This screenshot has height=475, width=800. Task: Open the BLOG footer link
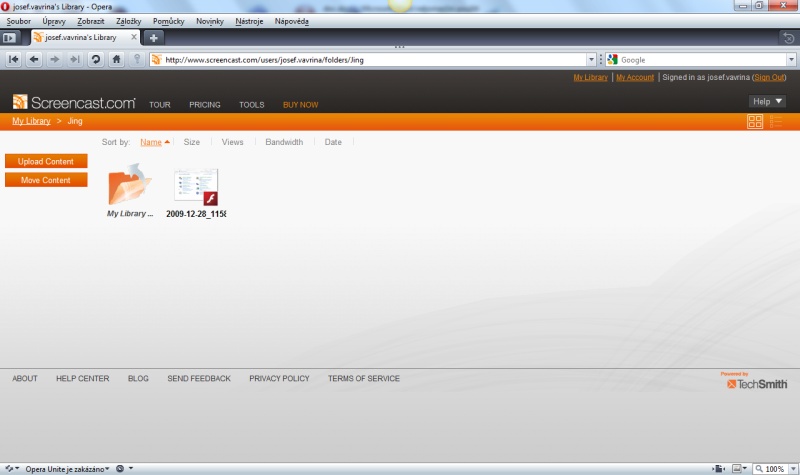[138, 379]
